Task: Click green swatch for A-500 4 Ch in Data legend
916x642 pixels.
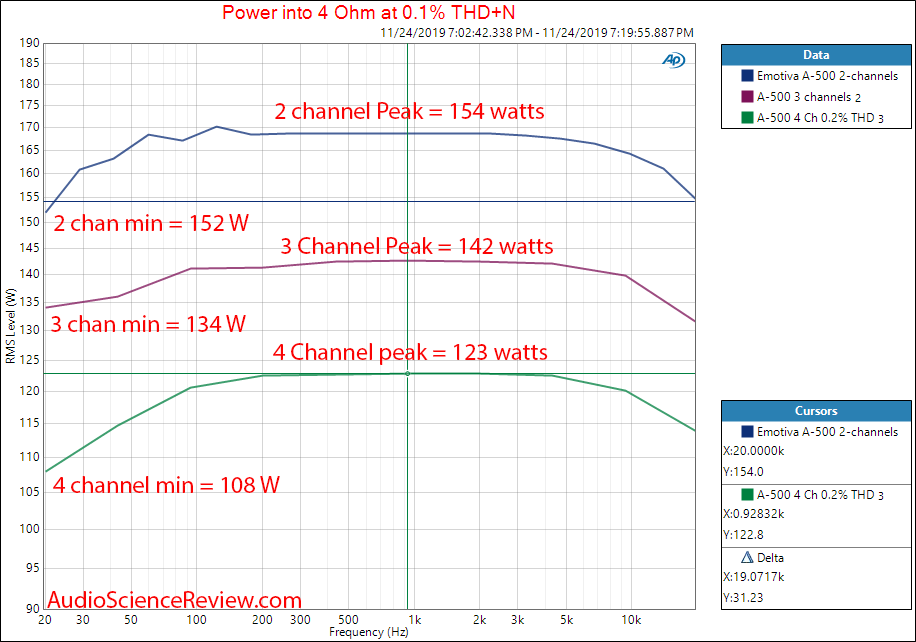Action: click(x=747, y=117)
